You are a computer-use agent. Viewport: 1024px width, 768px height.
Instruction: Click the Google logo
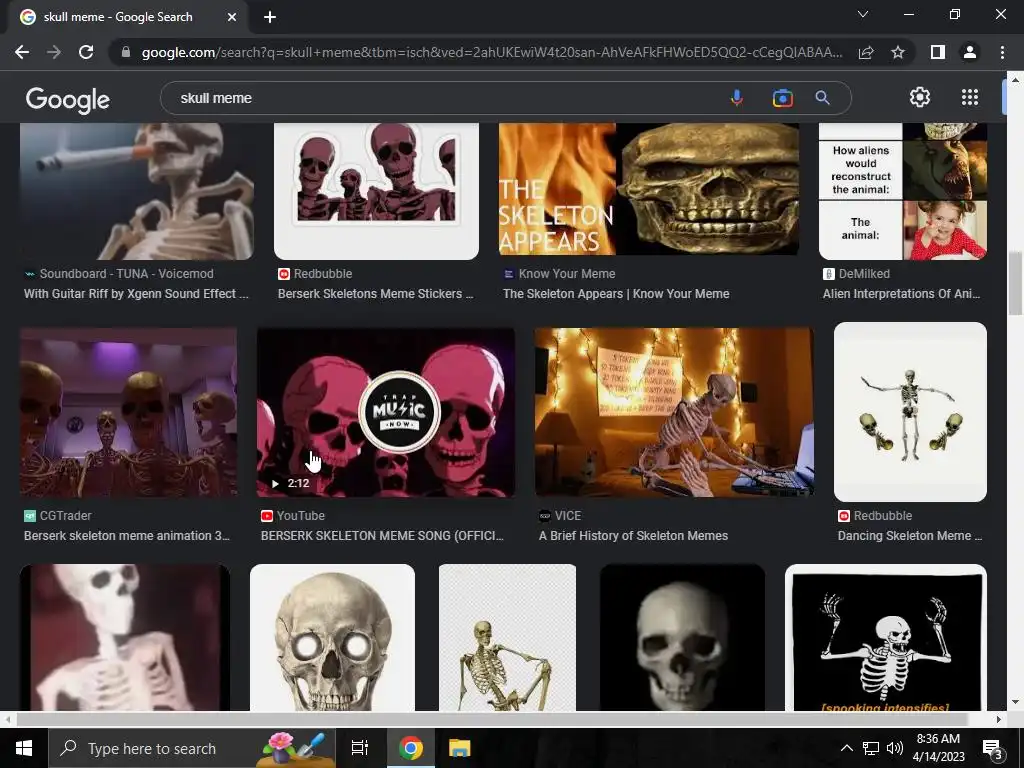[x=68, y=99]
